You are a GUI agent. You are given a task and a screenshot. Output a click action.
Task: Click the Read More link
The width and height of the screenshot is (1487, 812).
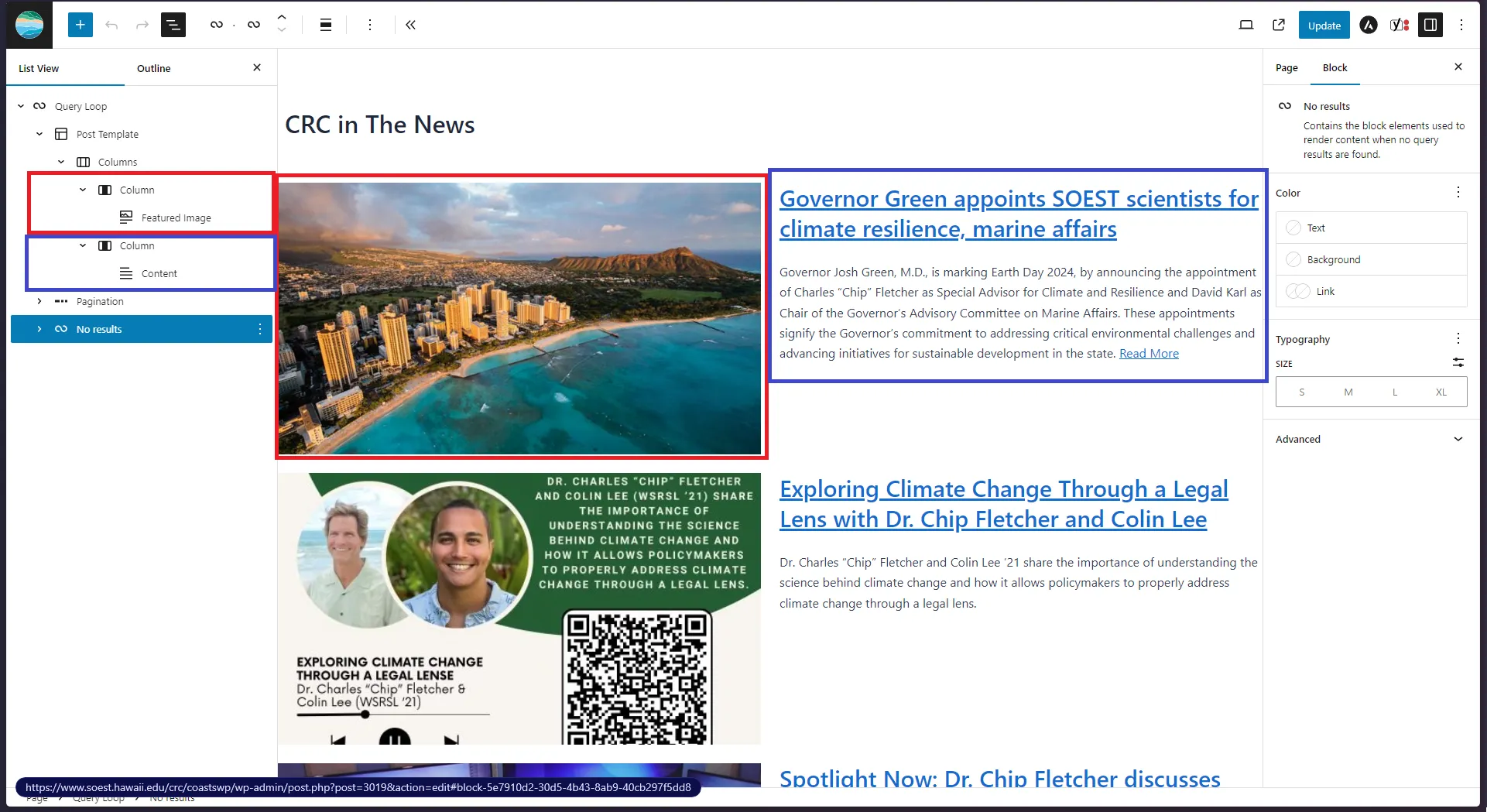click(1149, 354)
